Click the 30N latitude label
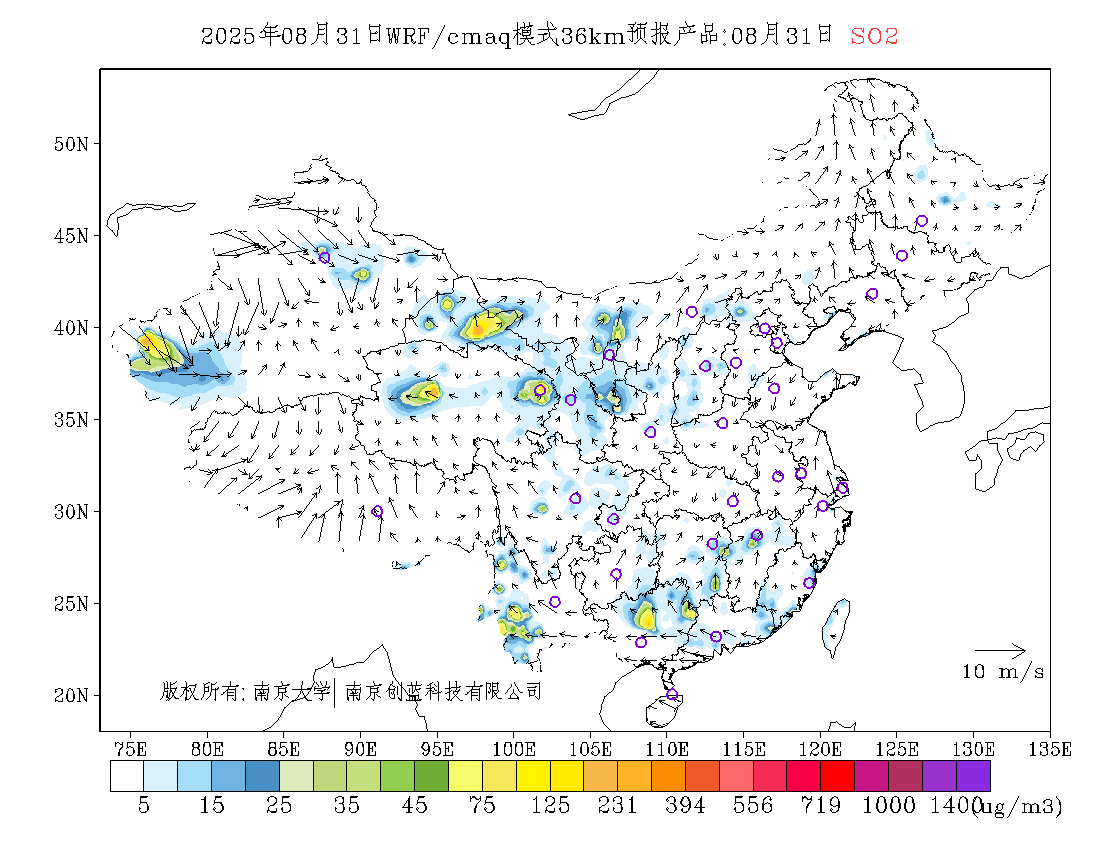1100x850 pixels. [72, 512]
